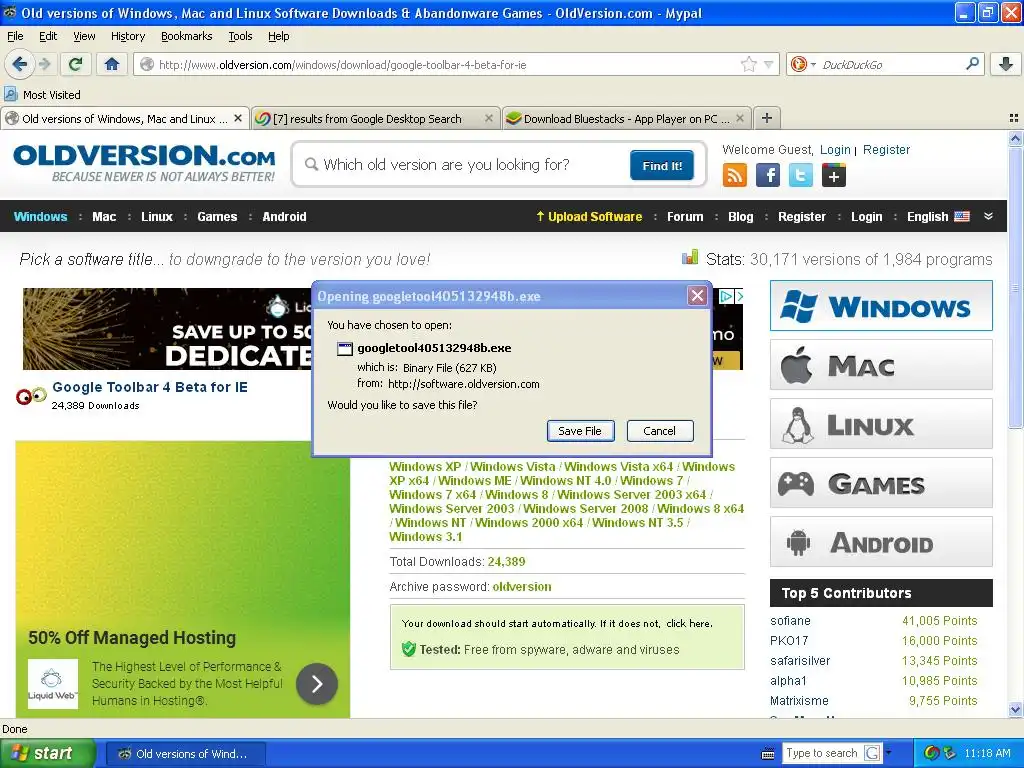Open the on-screen keyboard icon in taskbar
The height and width of the screenshot is (768, 1024).
click(768, 754)
